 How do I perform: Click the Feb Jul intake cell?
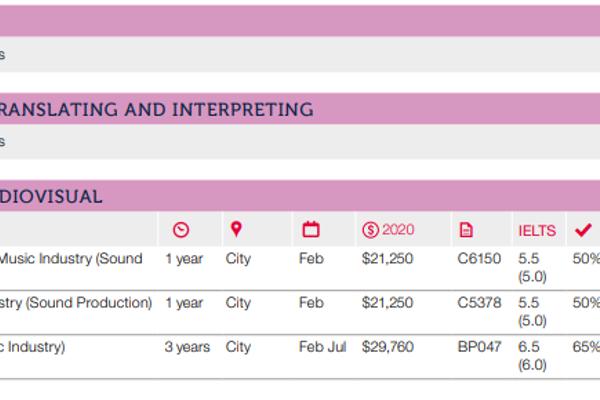tap(322, 347)
